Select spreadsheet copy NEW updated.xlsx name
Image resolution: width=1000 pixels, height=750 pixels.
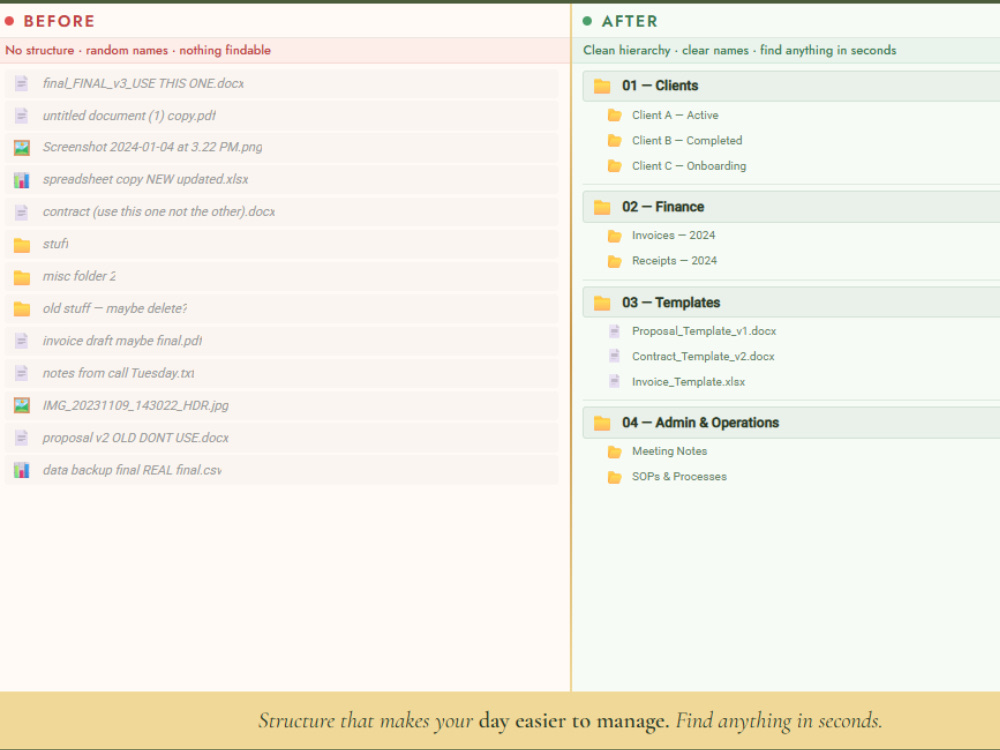click(x=145, y=180)
